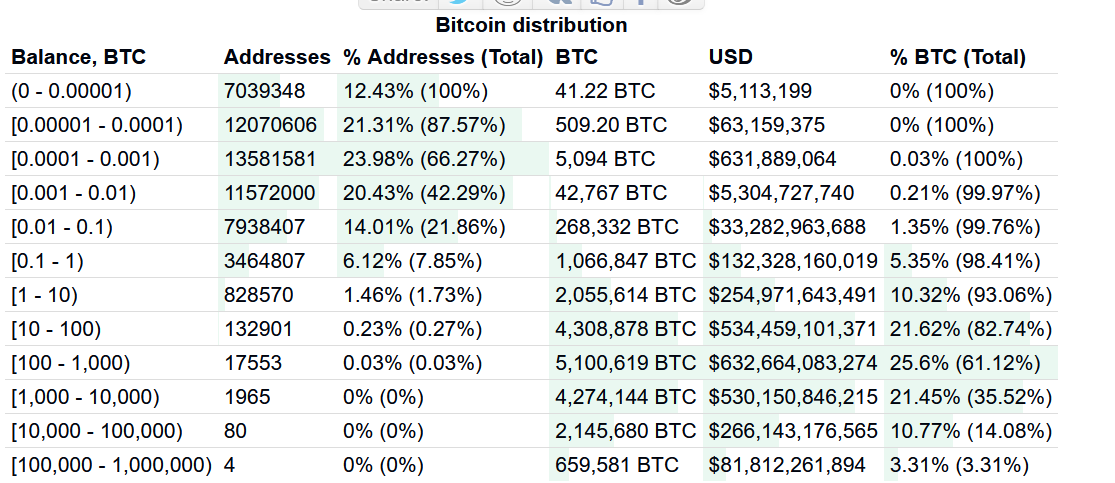Click the % BTC (Total) header
1115x483 pixels.
tap(957, 57)
